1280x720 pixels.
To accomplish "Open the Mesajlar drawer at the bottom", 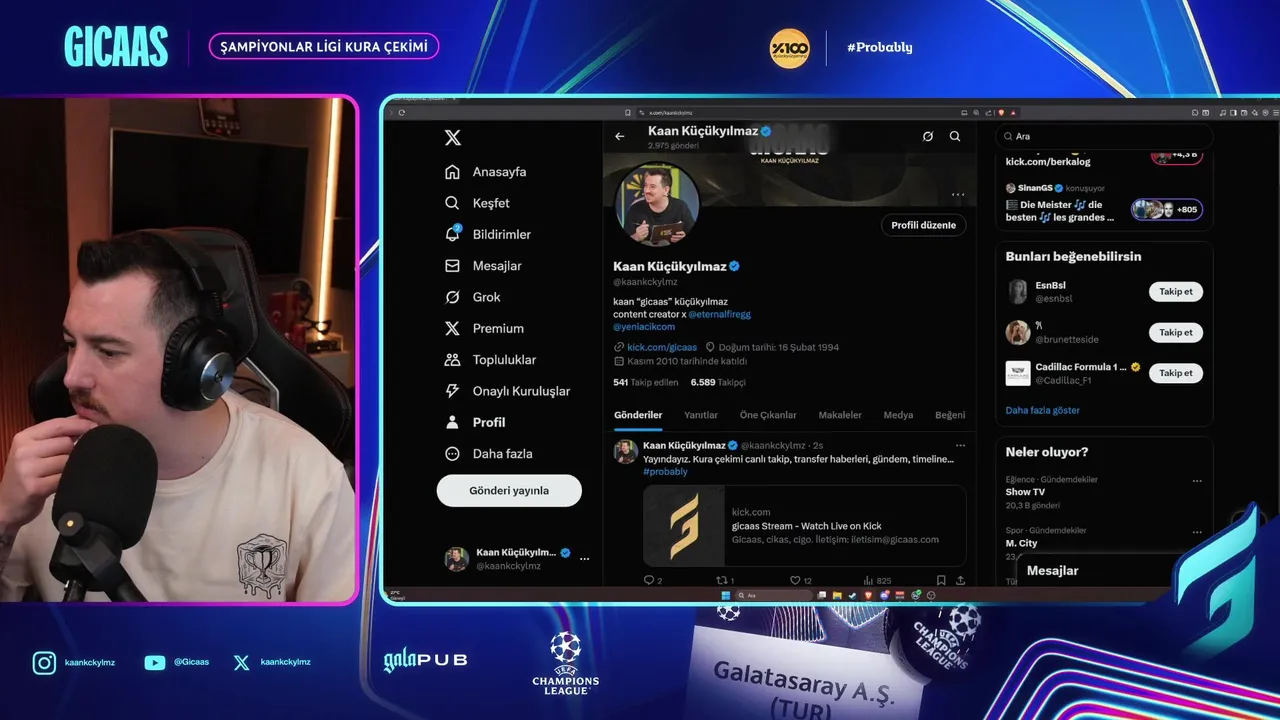I will [1095, 571].
